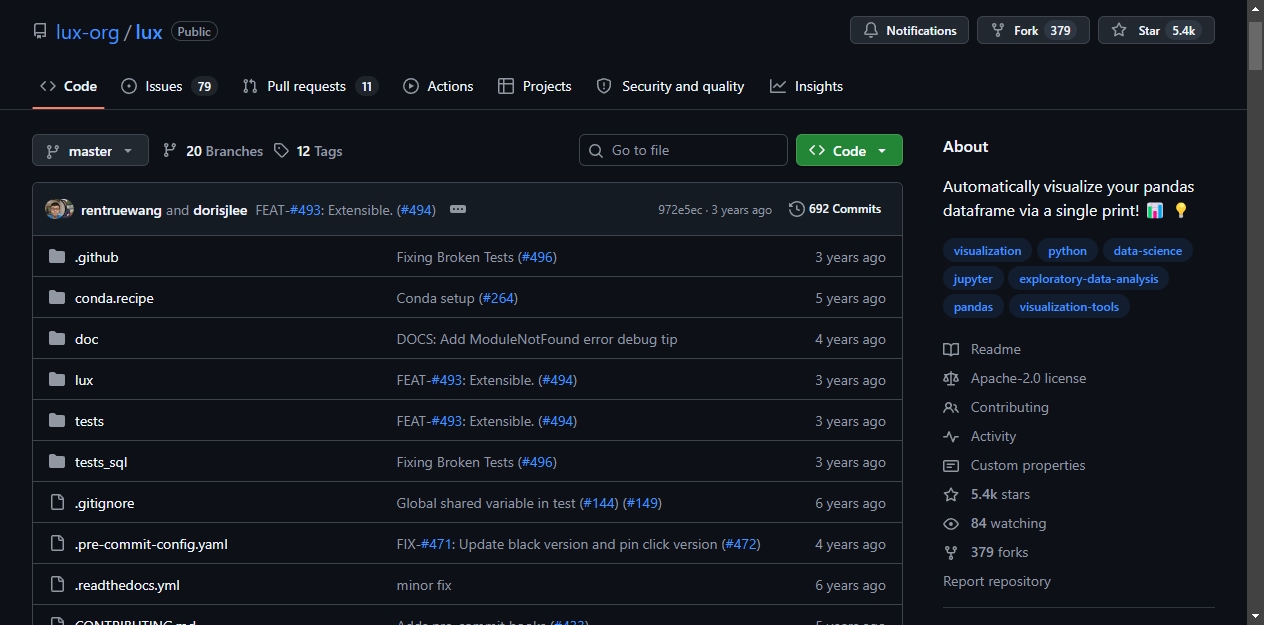Image resolution: width=1264 pixels, height=625 pixels.
Task: Expand the commit message ellipsis button
Action: pyautogui.click(x=458, y=209)
